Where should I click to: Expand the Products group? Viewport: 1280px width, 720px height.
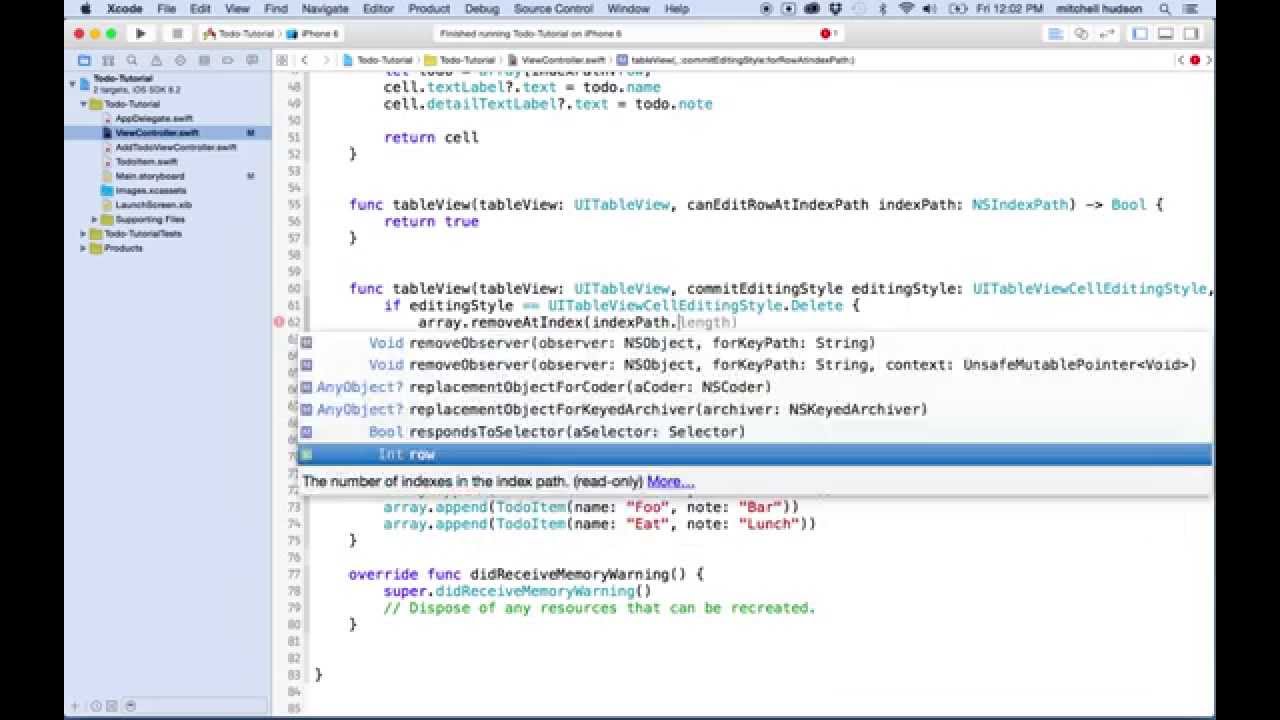[84, 248]
